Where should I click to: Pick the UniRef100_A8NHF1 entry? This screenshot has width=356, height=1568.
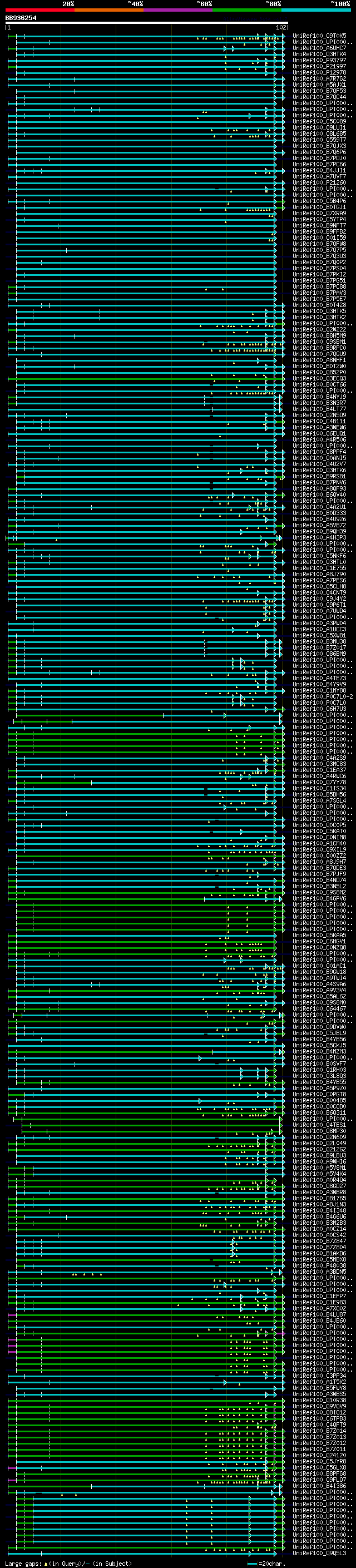click(x=319, y=360)
